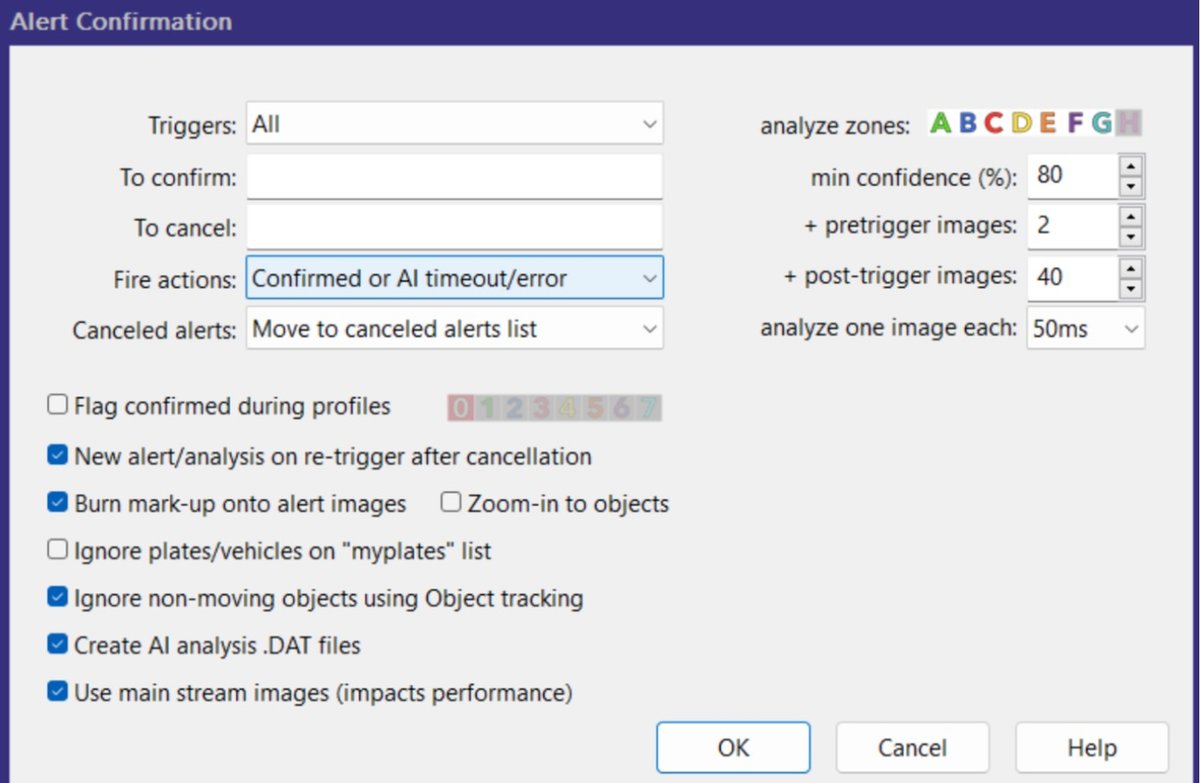Select profile 2 in flag profiles

click(x=513, y=408)
